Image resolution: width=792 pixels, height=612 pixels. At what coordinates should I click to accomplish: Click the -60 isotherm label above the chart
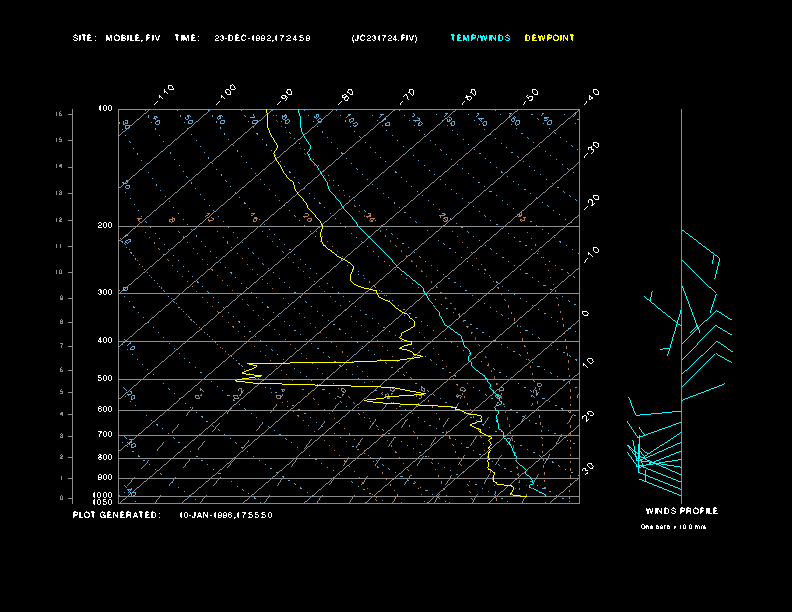pyautogui.click(x=469, y=96)
